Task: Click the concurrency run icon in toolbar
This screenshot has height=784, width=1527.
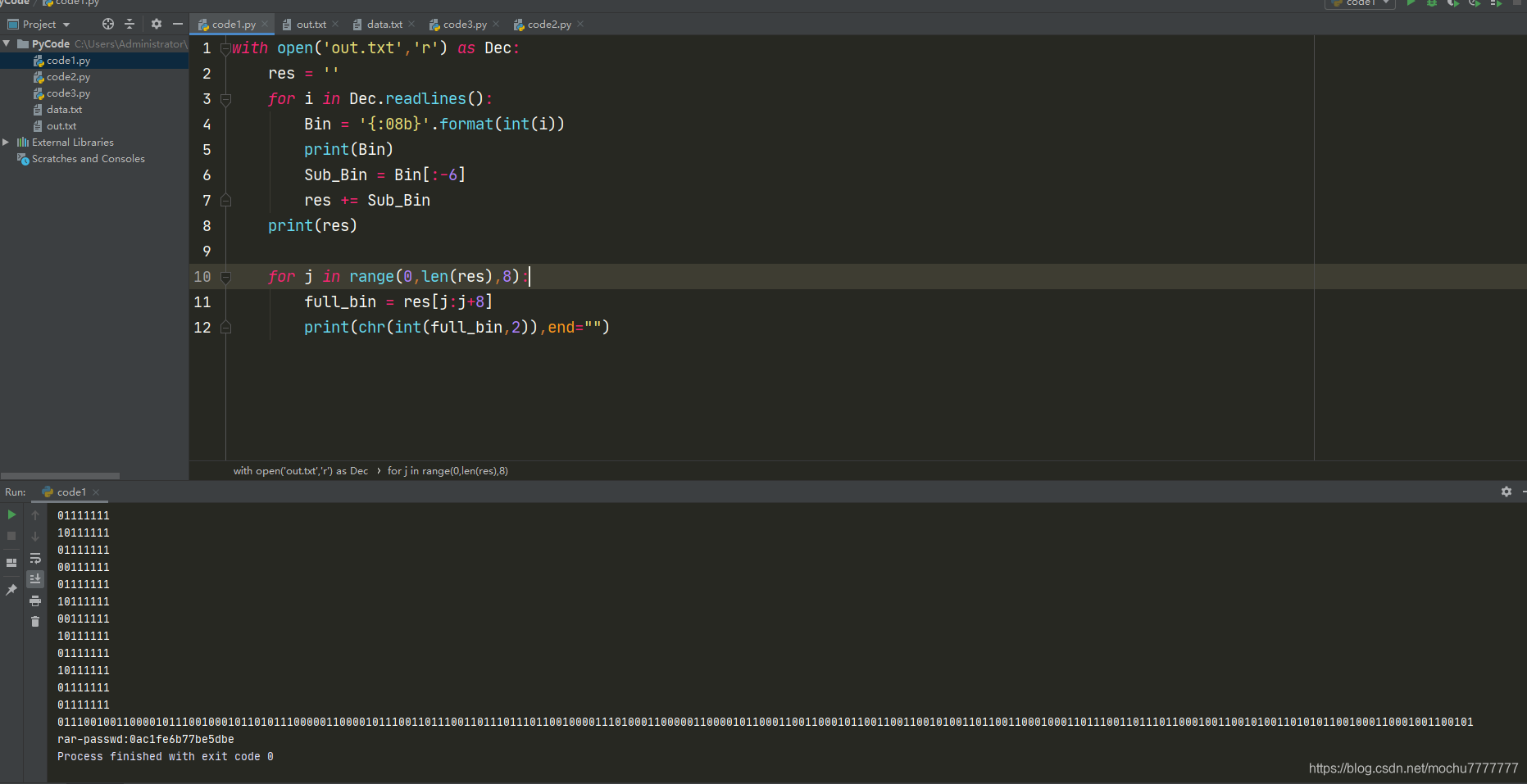Action: [1496, 3]
